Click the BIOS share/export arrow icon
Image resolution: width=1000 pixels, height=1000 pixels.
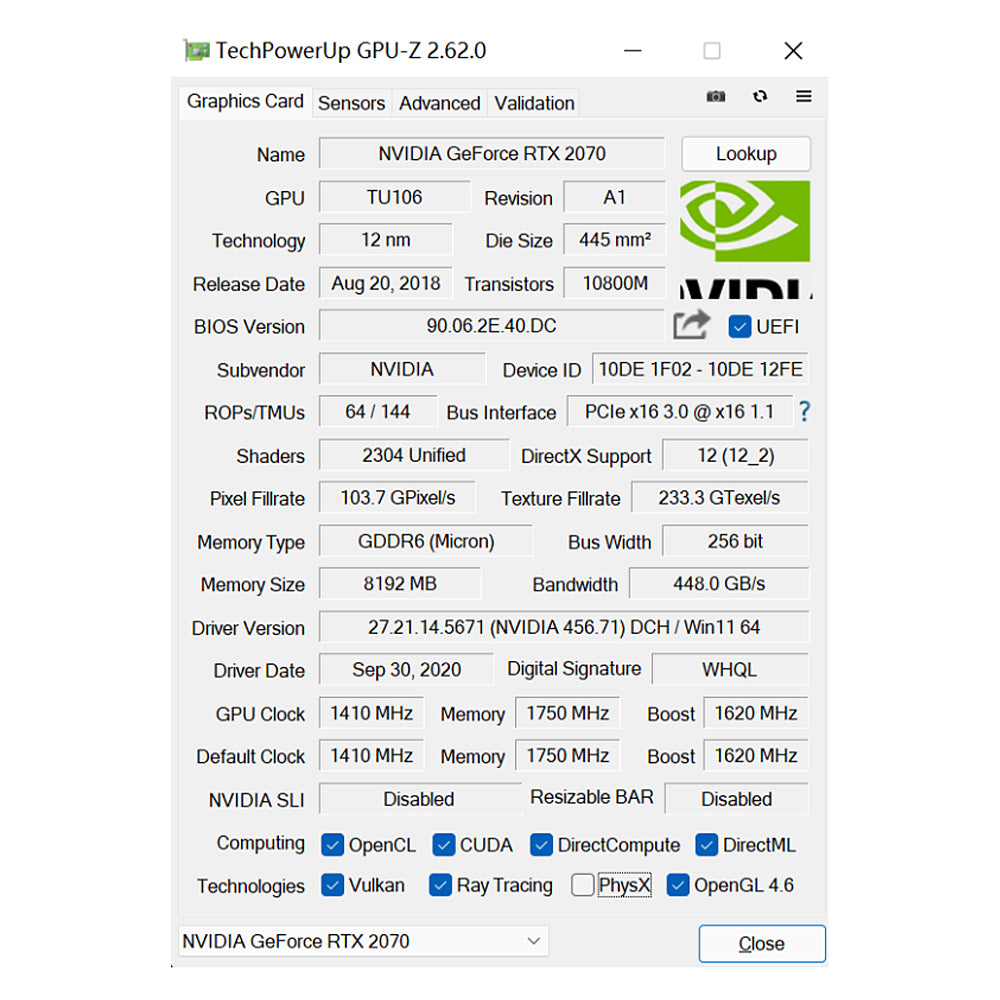(691, 325)
